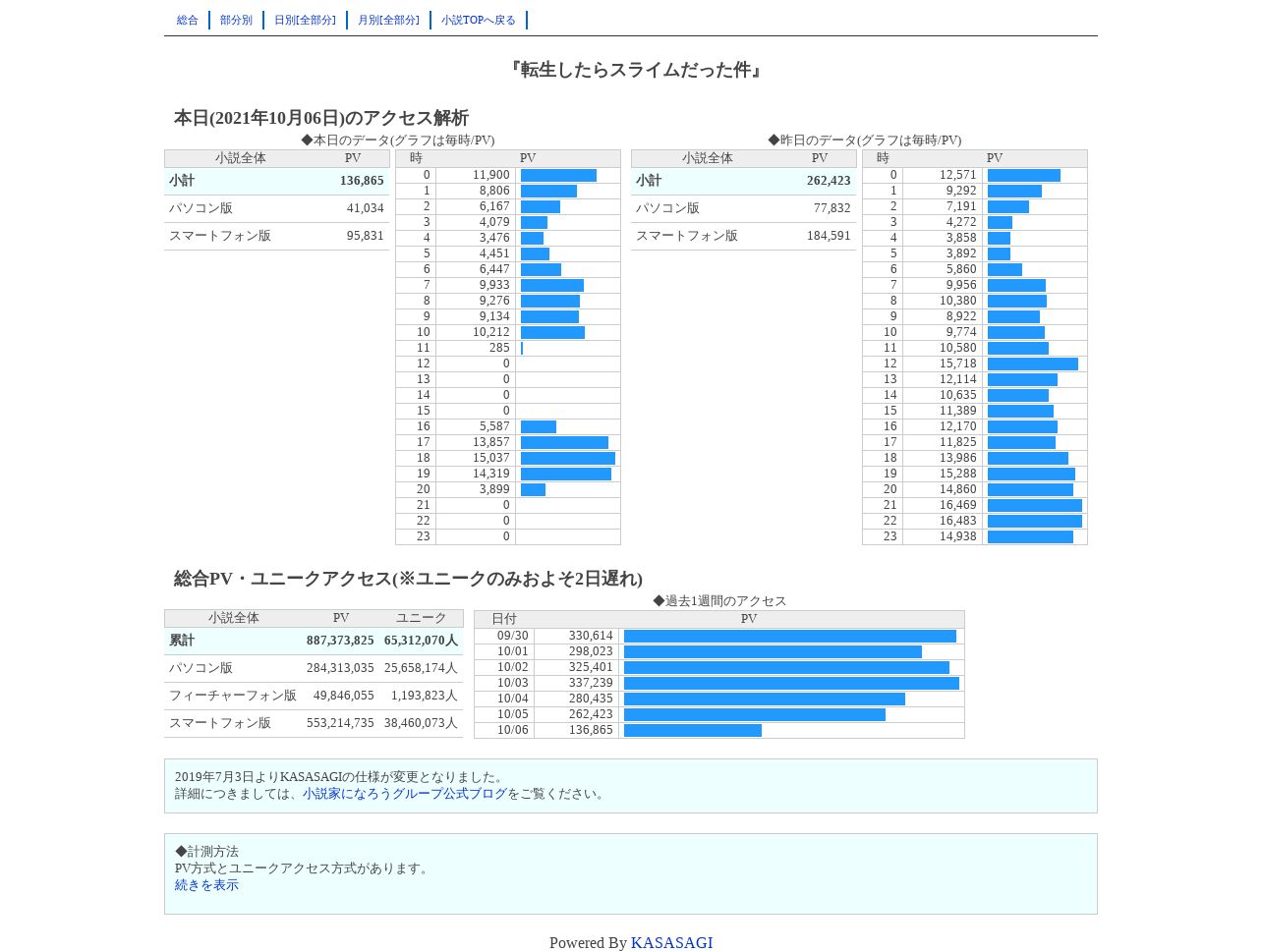Image resolution: width=1262 pixels, height=952 pixels.
Task: Click weekly PV value 280,435 for 10/04
Action: coord(591,699)
